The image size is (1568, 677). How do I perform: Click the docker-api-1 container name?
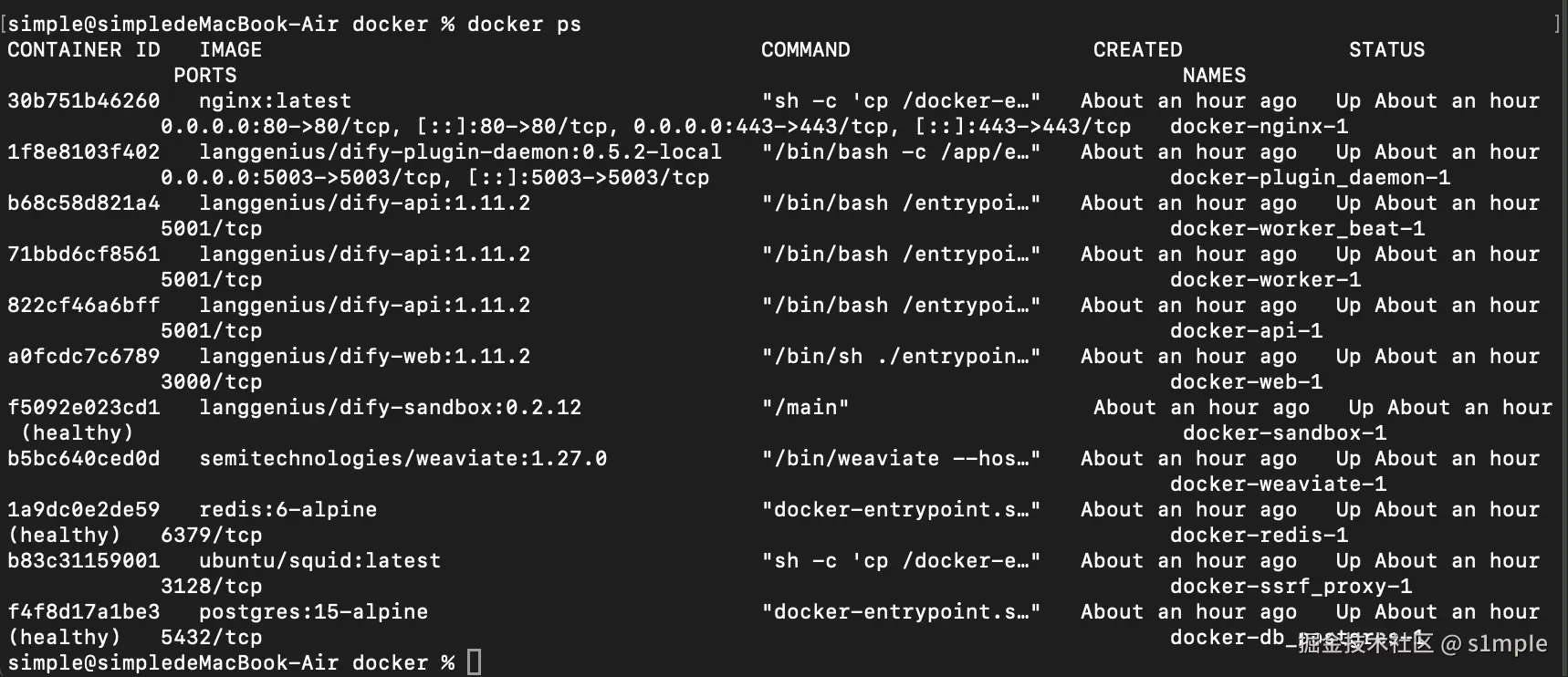(1246, 331)
